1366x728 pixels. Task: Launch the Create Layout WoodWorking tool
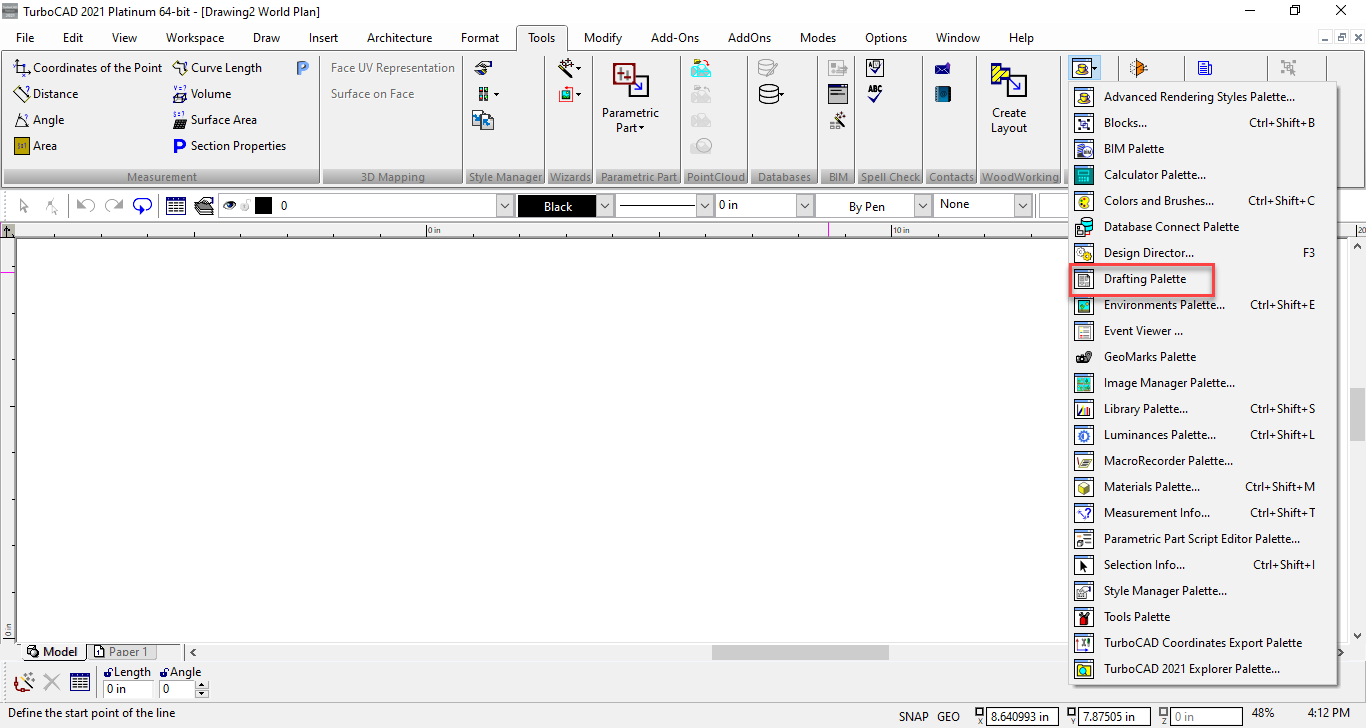[x=1009, y=98]
